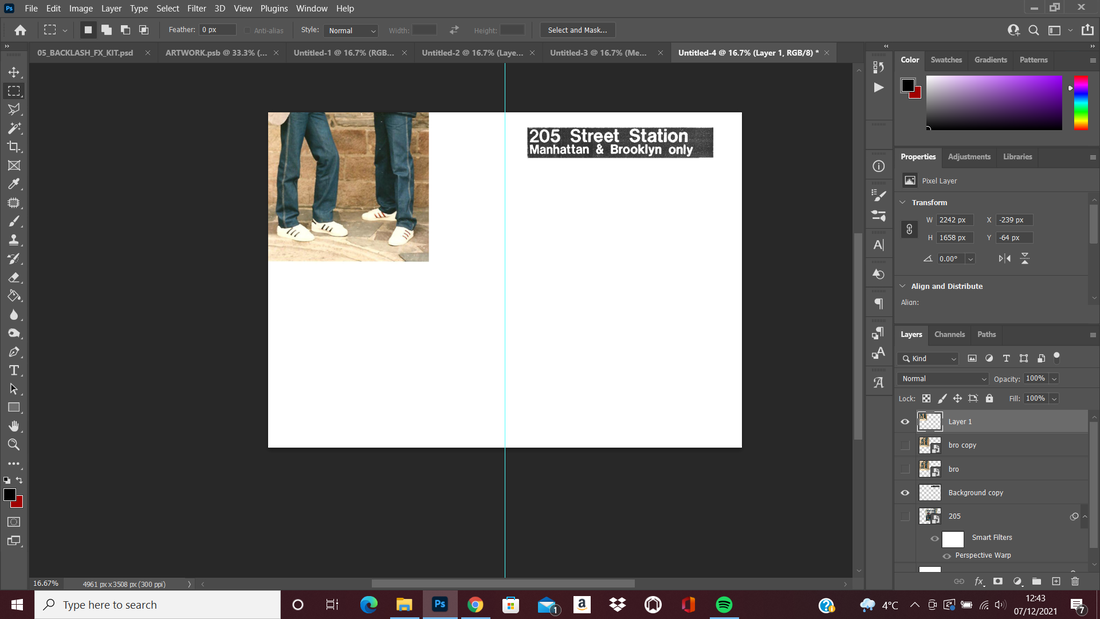Switch to the ARTWORK.psb document tab
The width and height of the screenshot is (1100, 619).
point(216,53)
